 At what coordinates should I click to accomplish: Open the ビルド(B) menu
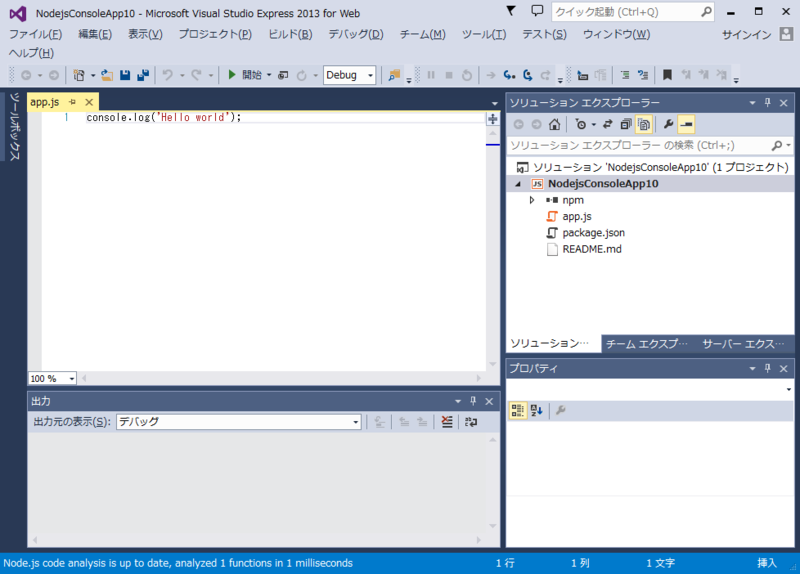(x=290, y=34)
